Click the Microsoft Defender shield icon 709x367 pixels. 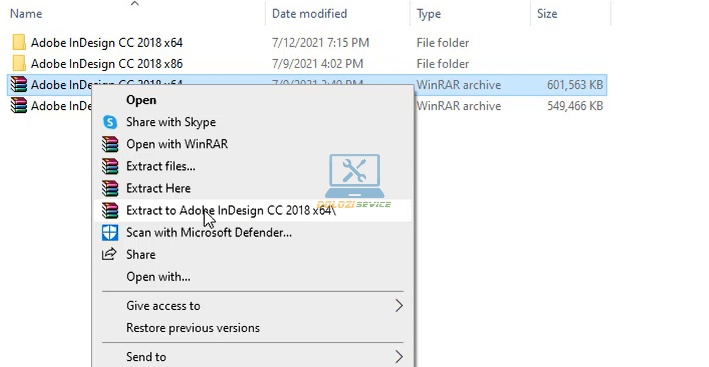(x=110, y=232)
